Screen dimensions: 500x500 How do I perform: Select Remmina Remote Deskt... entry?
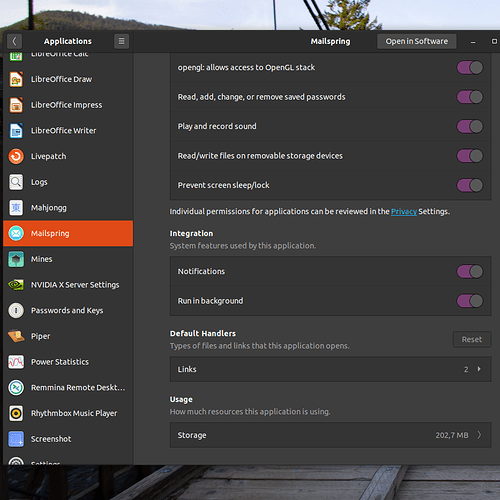(x=68, y=387)
